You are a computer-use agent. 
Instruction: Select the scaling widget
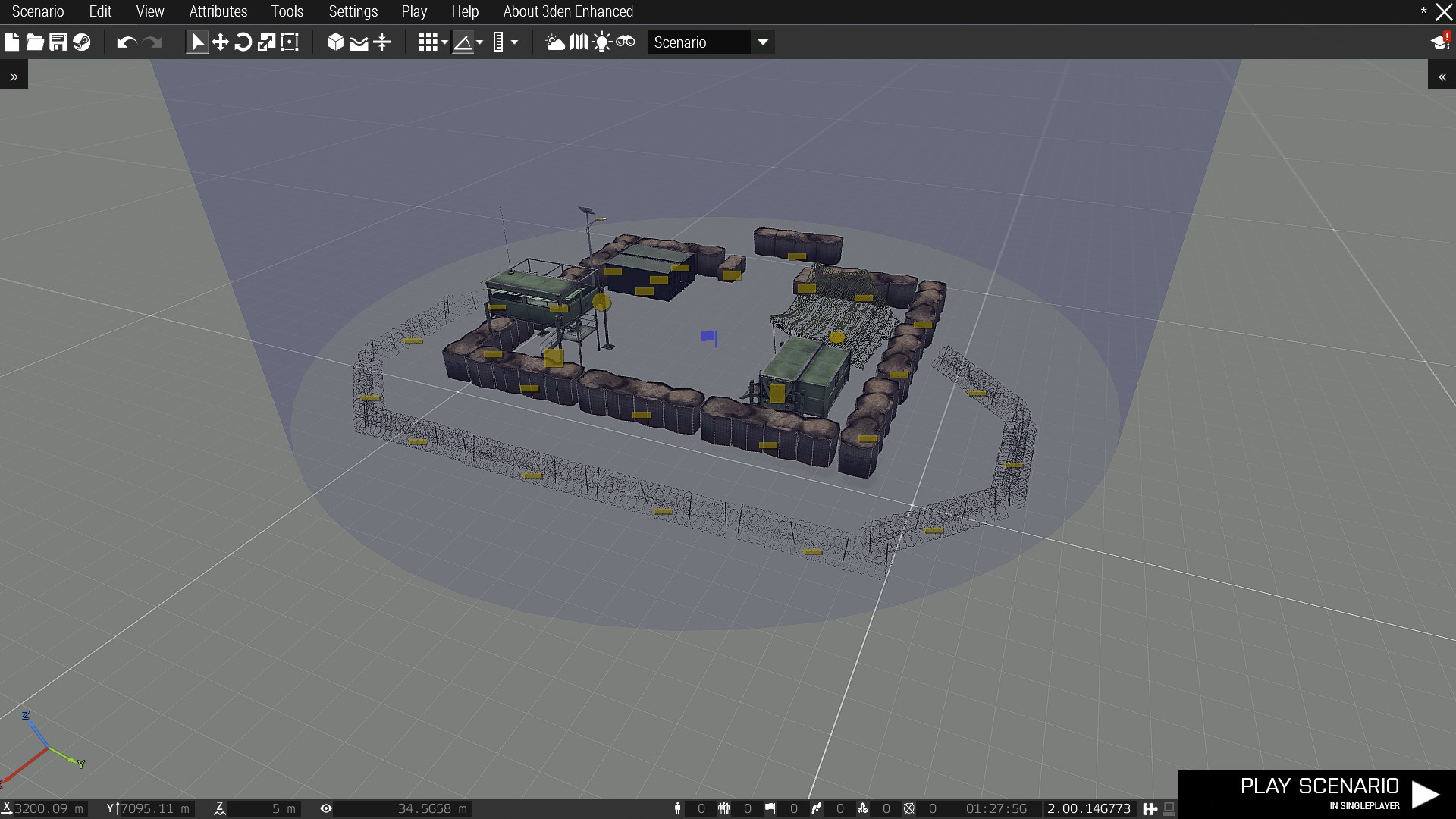(x=266, y=42)
